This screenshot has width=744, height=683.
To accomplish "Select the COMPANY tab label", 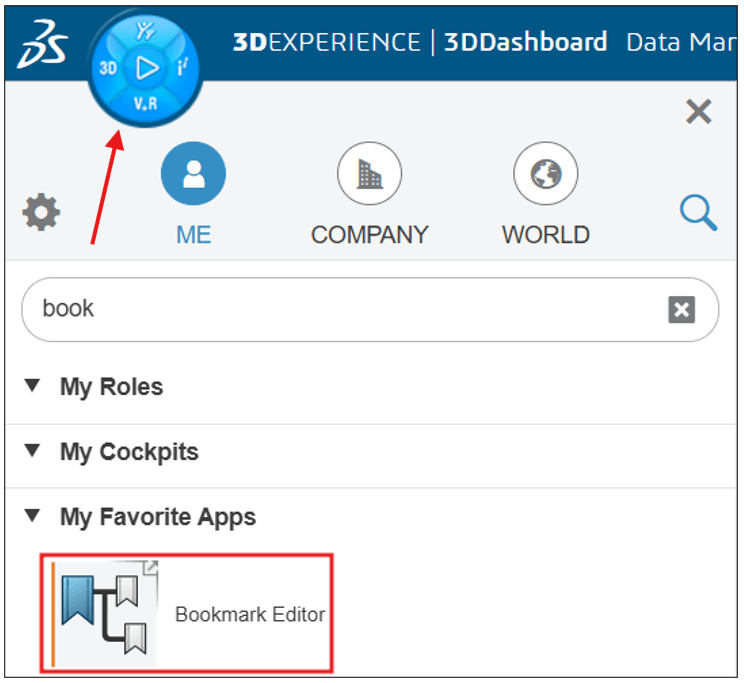I will point(370,235).
